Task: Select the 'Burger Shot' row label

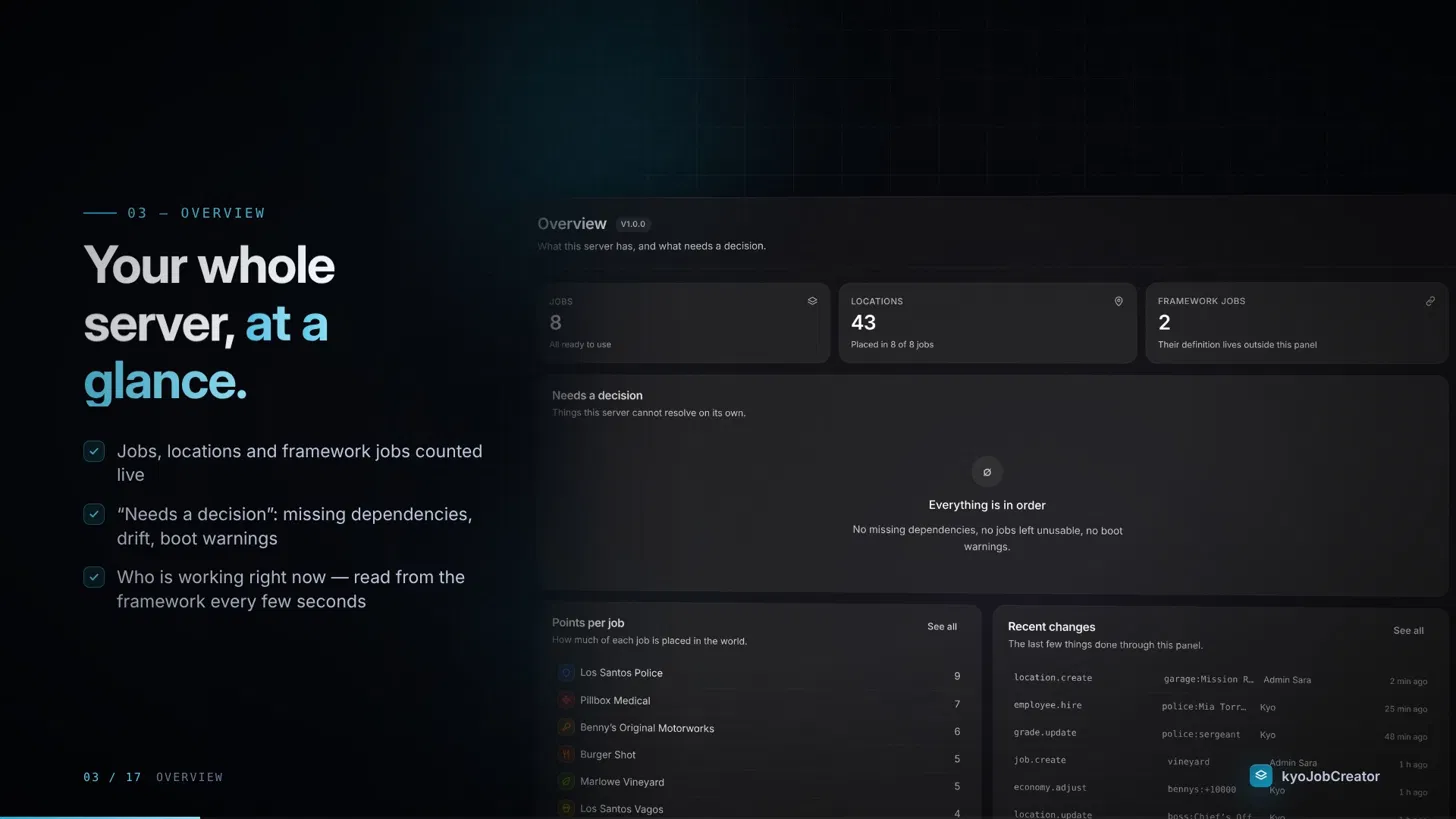Action: [x=608, y=755]
